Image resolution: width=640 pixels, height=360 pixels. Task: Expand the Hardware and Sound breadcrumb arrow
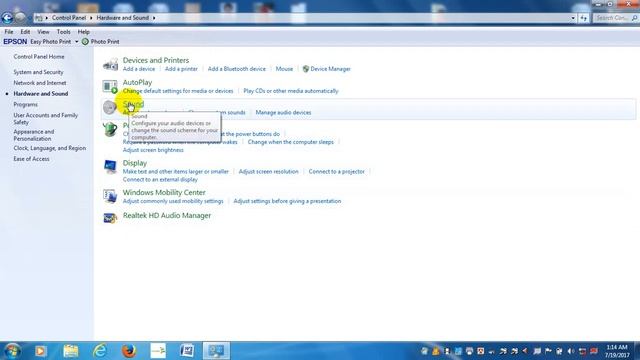(154, 18)
